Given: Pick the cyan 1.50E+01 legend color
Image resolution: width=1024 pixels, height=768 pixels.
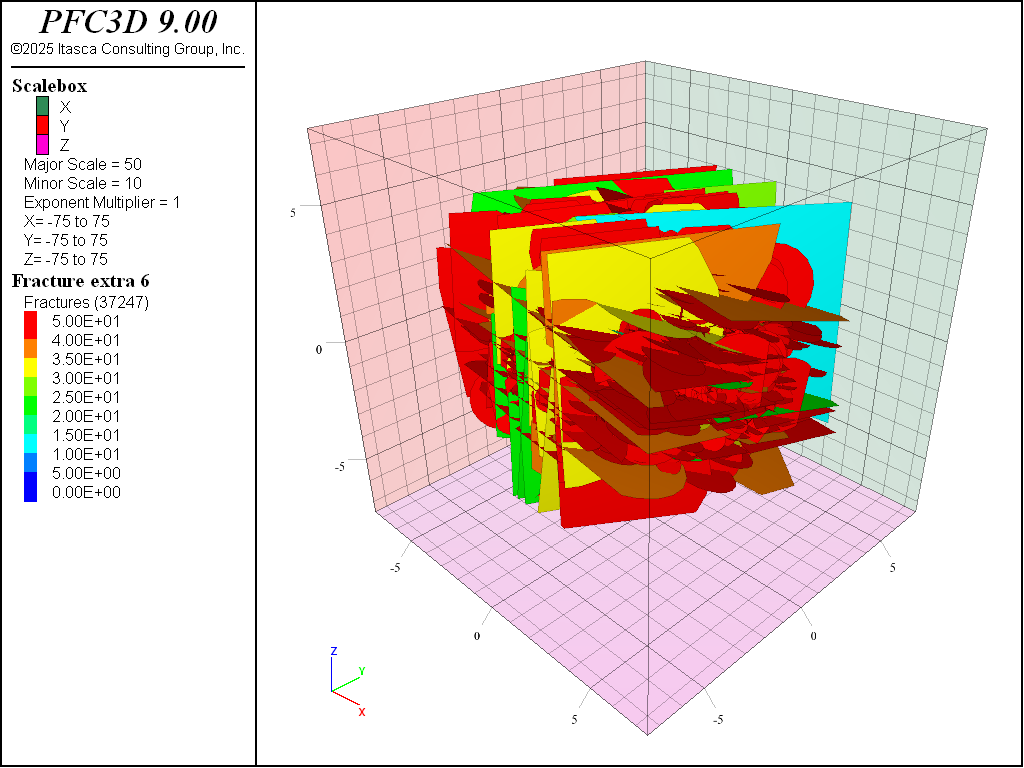Looking at the screenshot, I should 30,435.
